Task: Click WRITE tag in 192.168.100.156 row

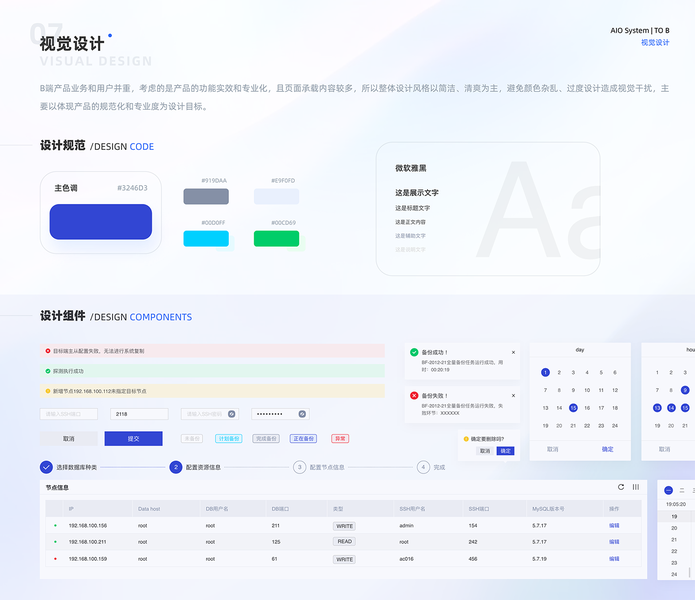Action: pos(344,526)
